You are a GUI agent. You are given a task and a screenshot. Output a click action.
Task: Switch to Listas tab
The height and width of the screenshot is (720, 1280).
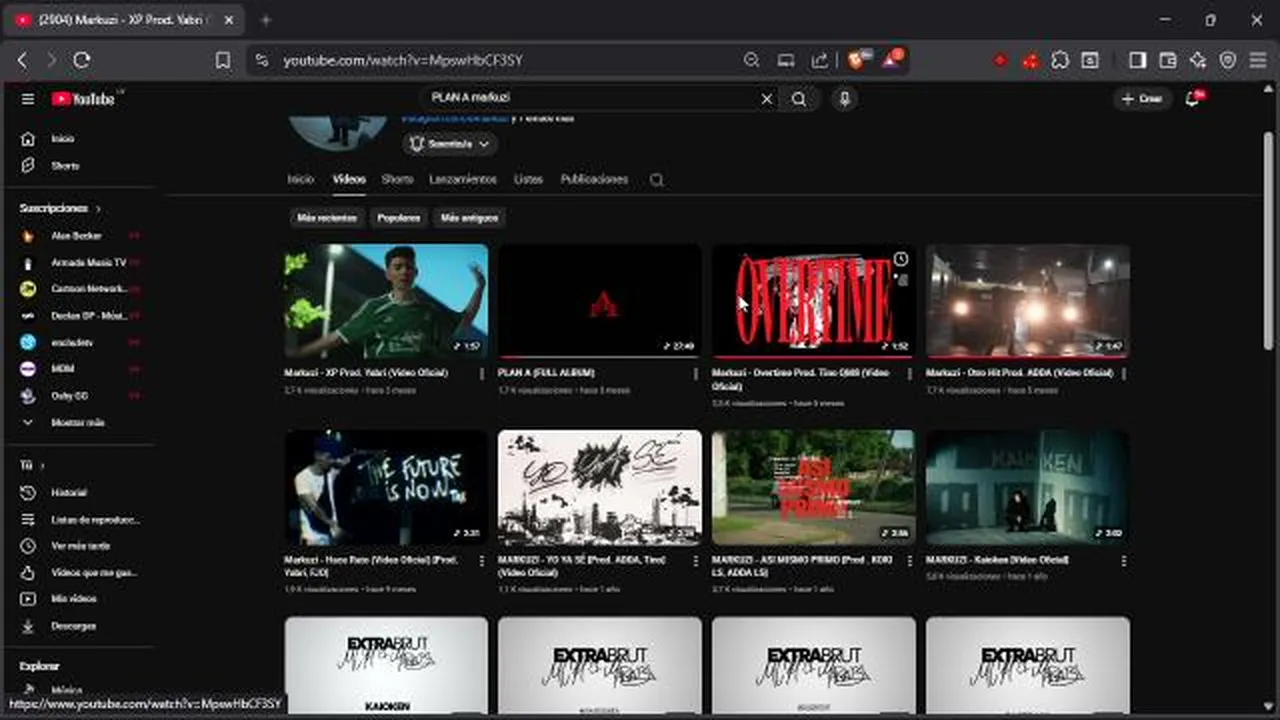click(528, 180)
